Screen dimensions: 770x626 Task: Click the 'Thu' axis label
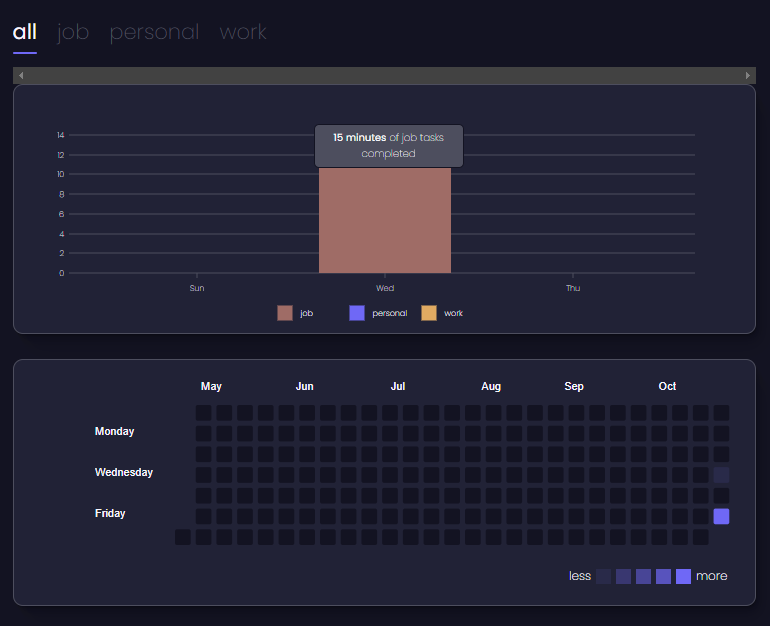point(573,288)
